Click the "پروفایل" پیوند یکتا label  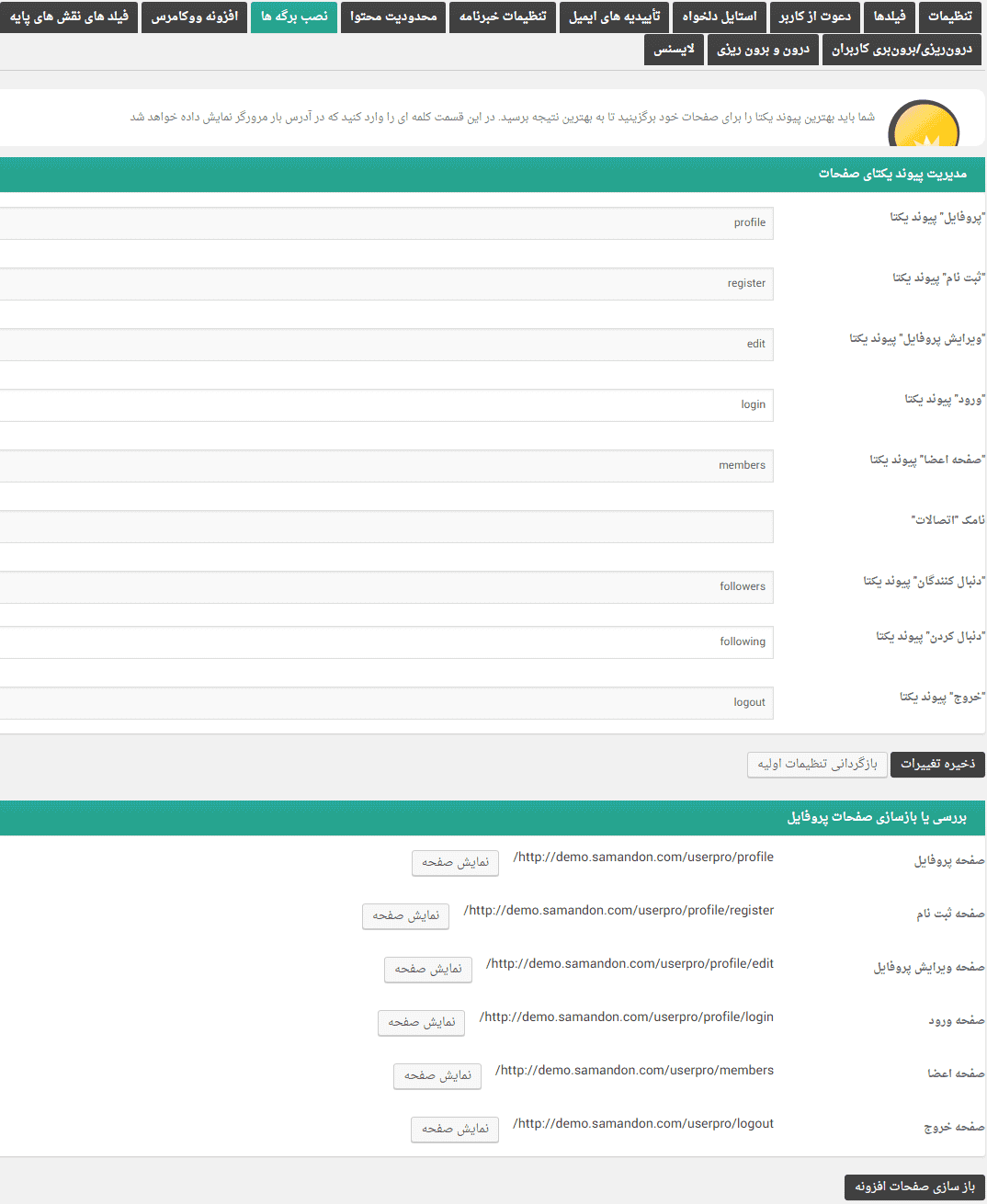(937, 218)
